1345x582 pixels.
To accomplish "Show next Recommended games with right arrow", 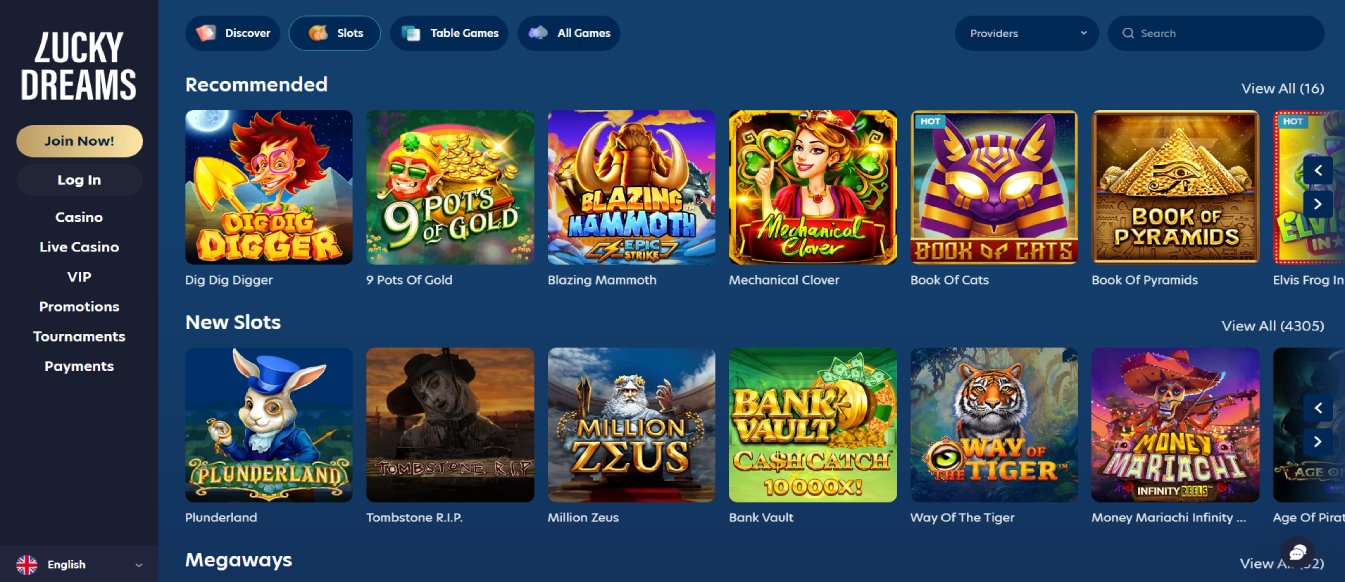I will point(1318,203).
